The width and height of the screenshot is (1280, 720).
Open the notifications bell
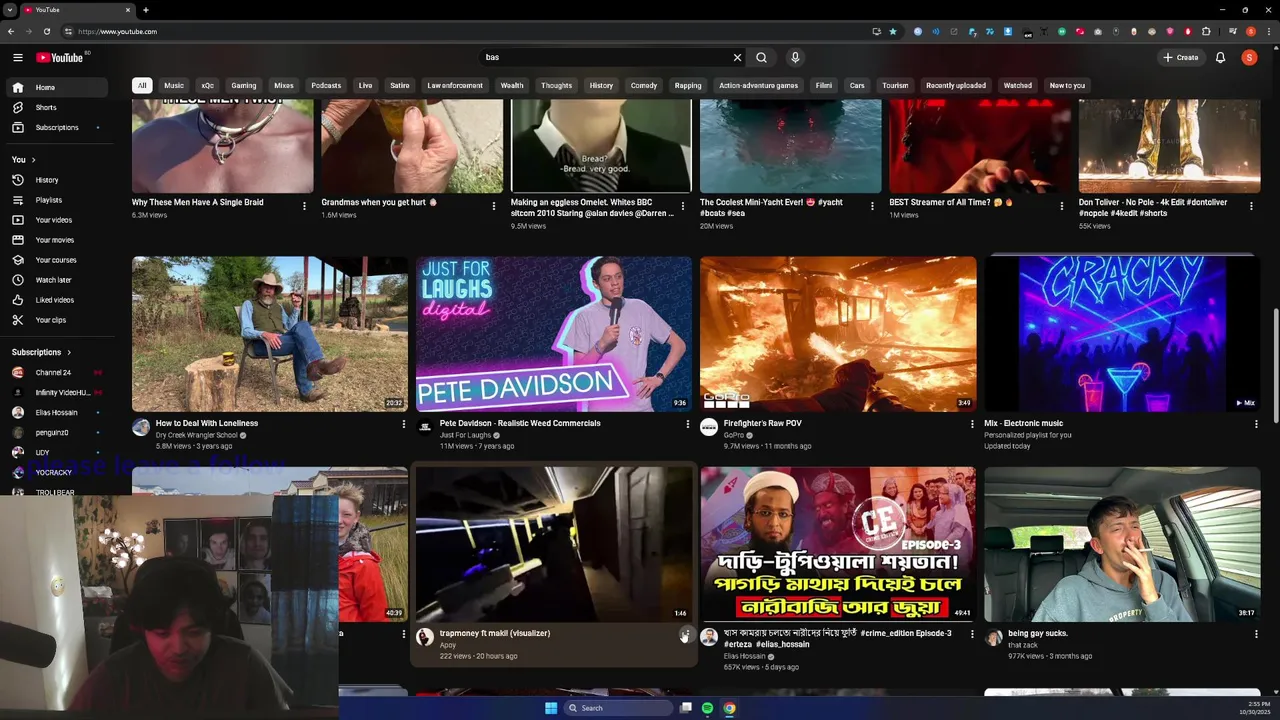(1220, 57)
